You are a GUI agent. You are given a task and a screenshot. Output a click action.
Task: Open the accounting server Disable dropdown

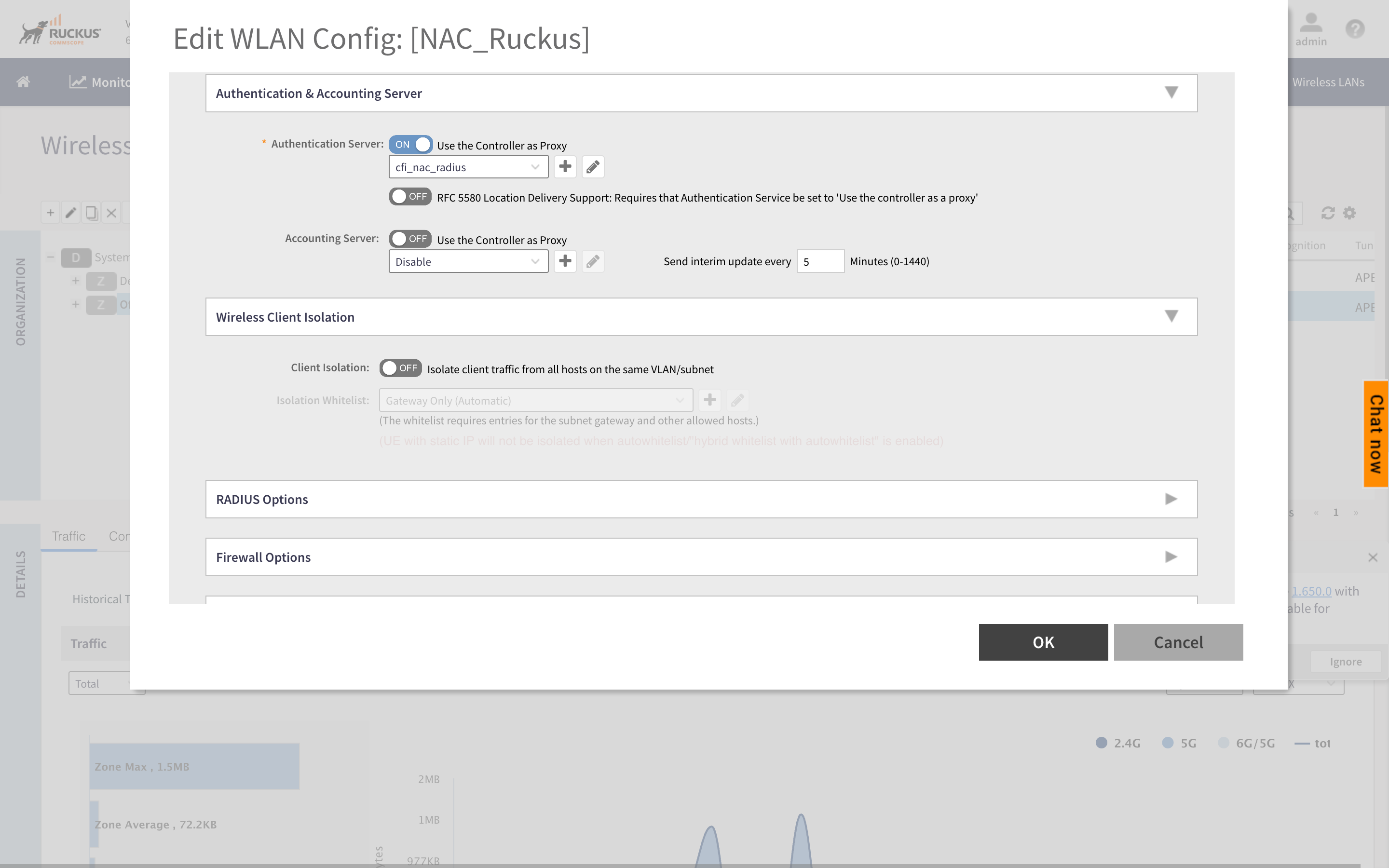click(x=468, y=262)
